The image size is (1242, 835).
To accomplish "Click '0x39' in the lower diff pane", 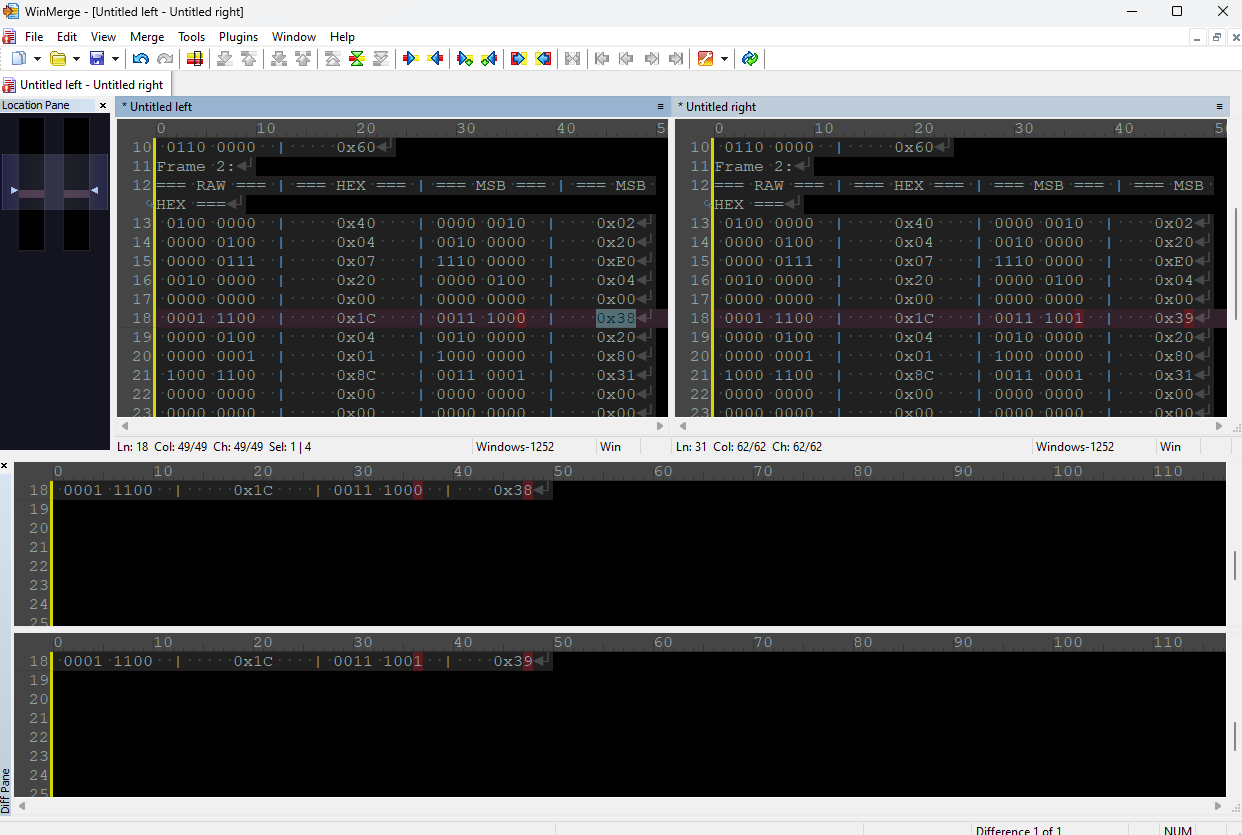I will click(x=513, y=661).
